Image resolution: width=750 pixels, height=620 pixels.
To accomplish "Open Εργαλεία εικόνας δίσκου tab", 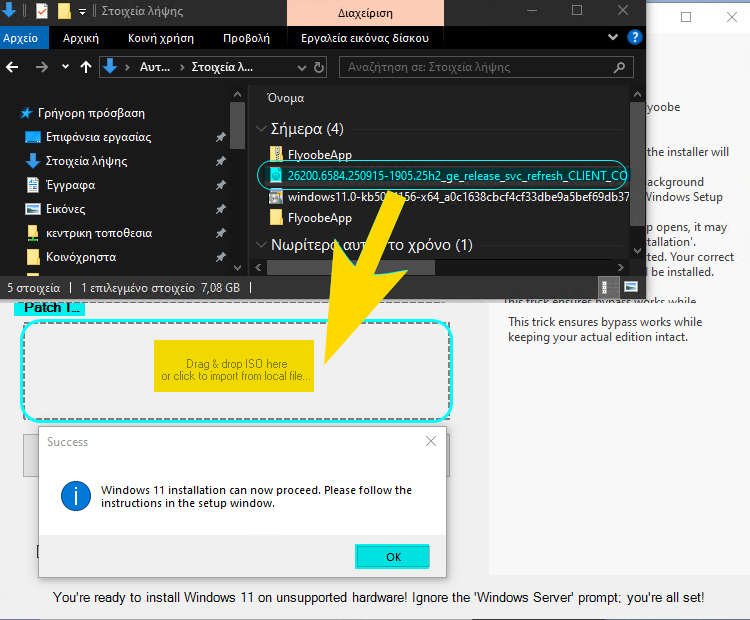I will 365,38.
